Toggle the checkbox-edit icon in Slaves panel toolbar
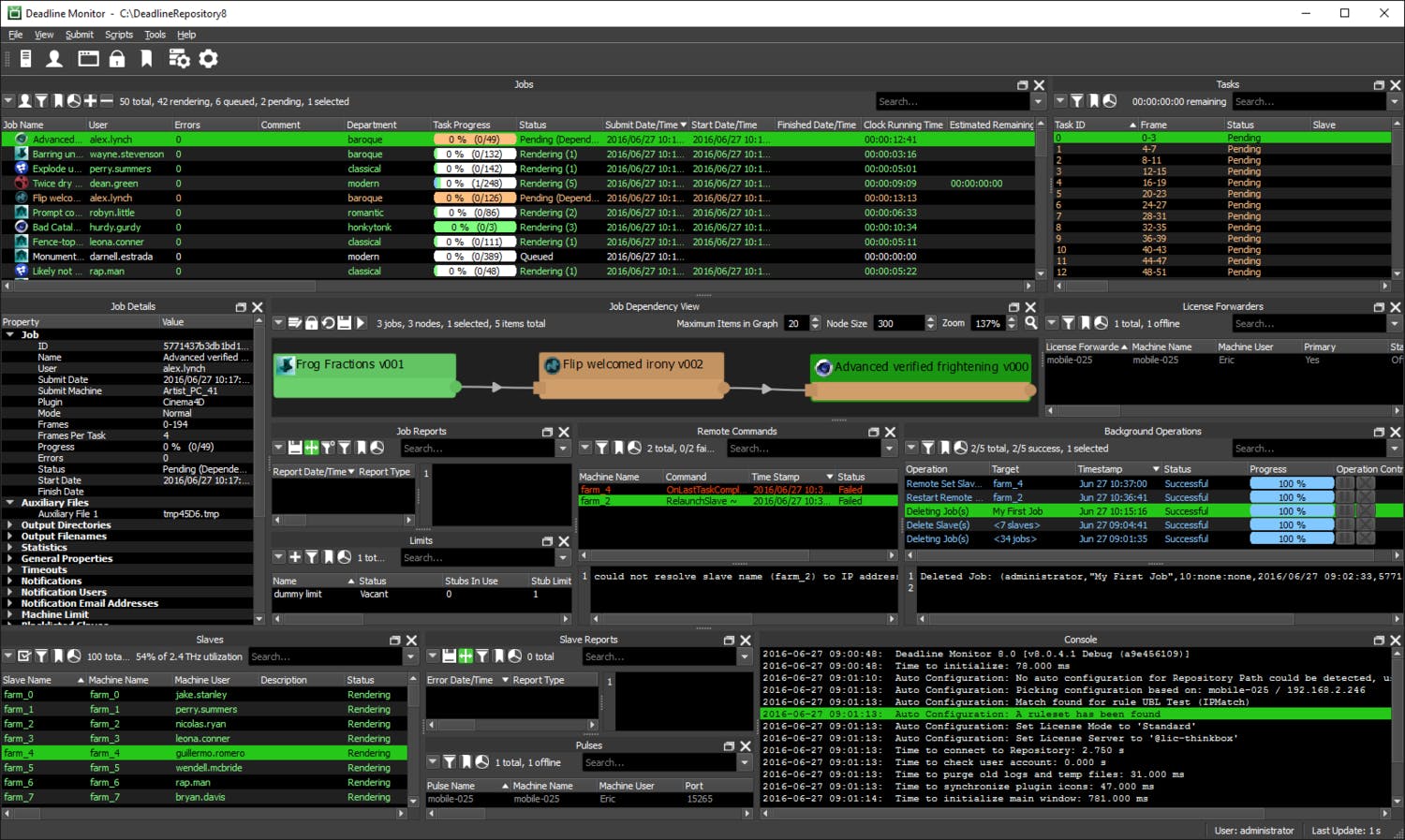 [24, 656]
